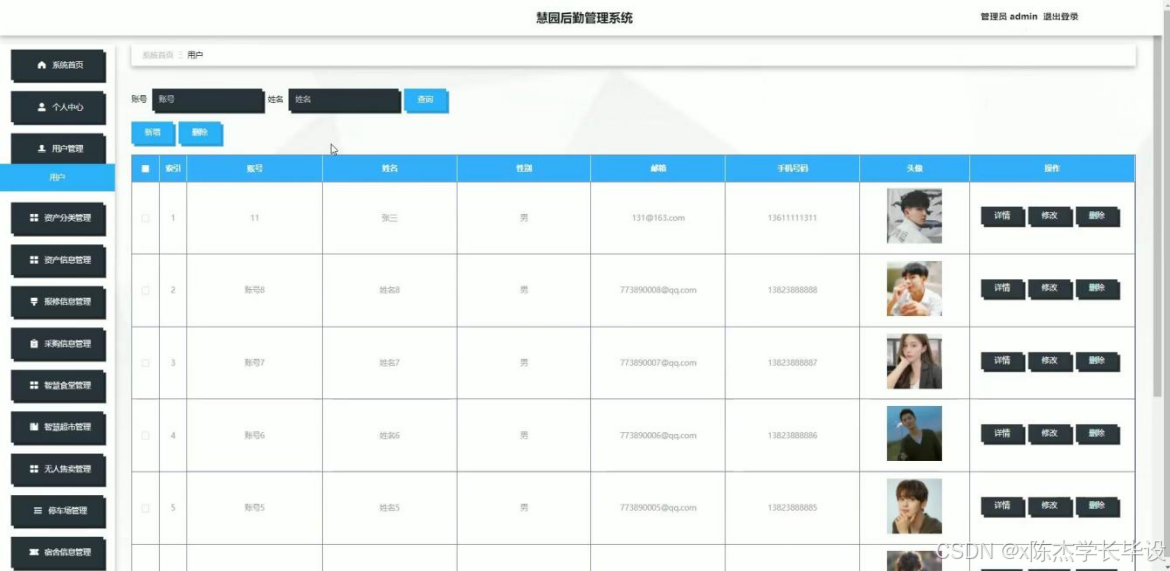The image size is (1170, 571).
Task: Delete user 姓名7 via its 删除 button
Action: [x=1098, y=361]
